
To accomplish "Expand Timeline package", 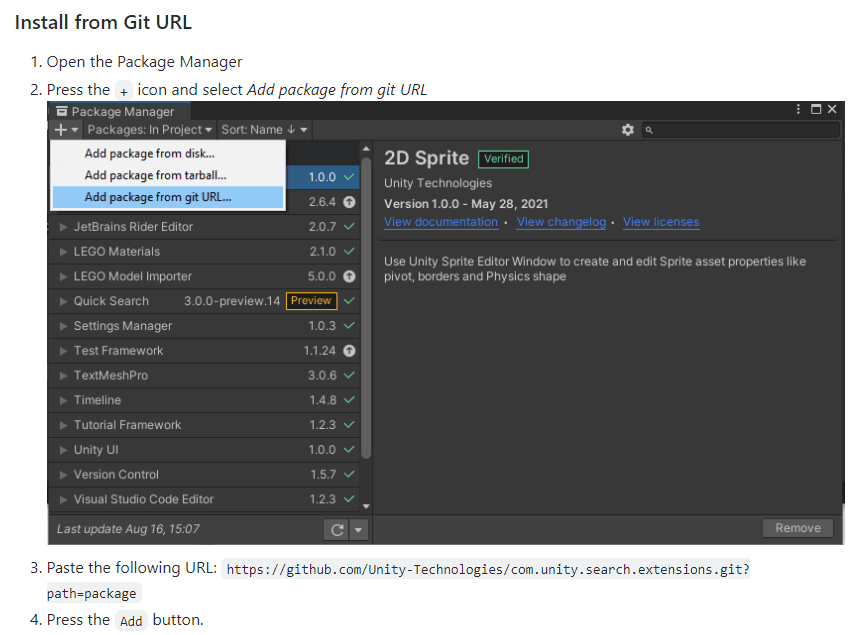I will pos(63,400).
